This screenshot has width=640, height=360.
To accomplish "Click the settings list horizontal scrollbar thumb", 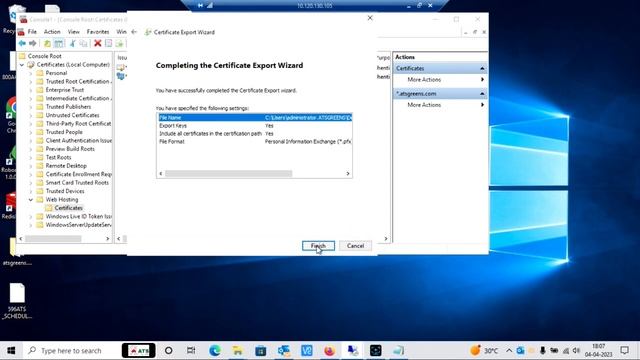I will pyautogui.click(x=229, y=173).
